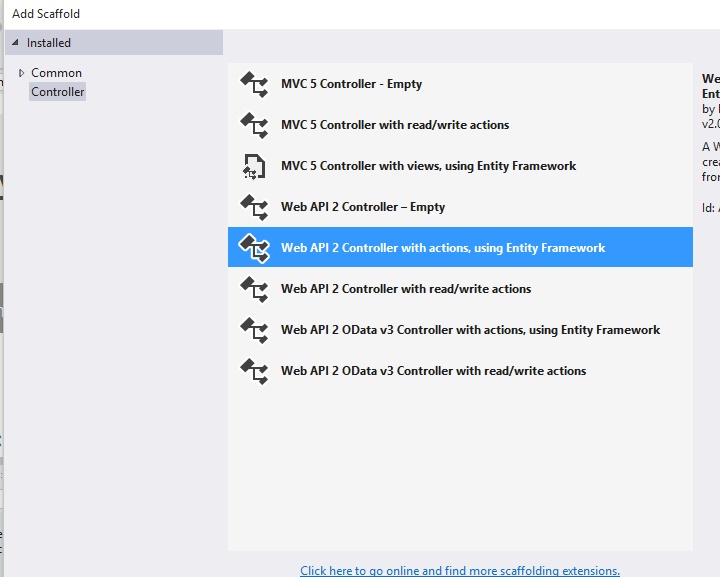
Task: Select the Installed header label
Action: [x=49, y=43]
